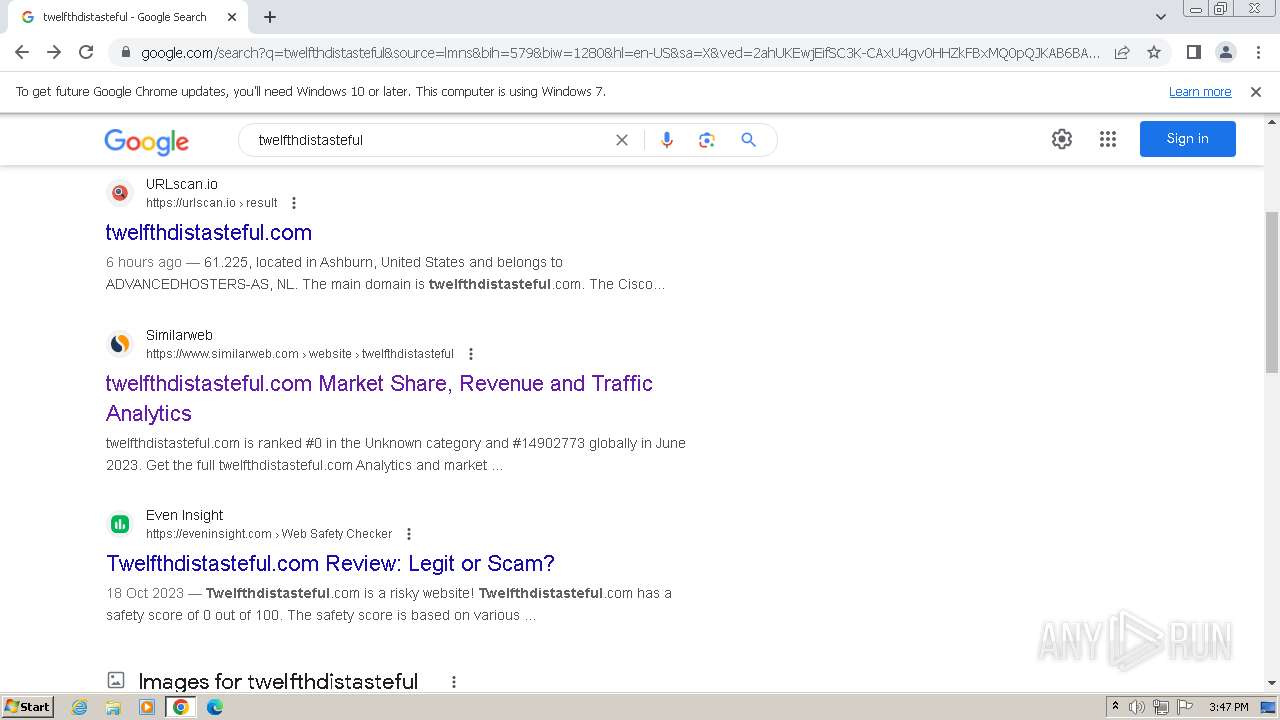Close the twelfthdistasteful Google Search tab
This screenshot has height=720, width=1280.
pyautogui.click(x=232, y=17)
